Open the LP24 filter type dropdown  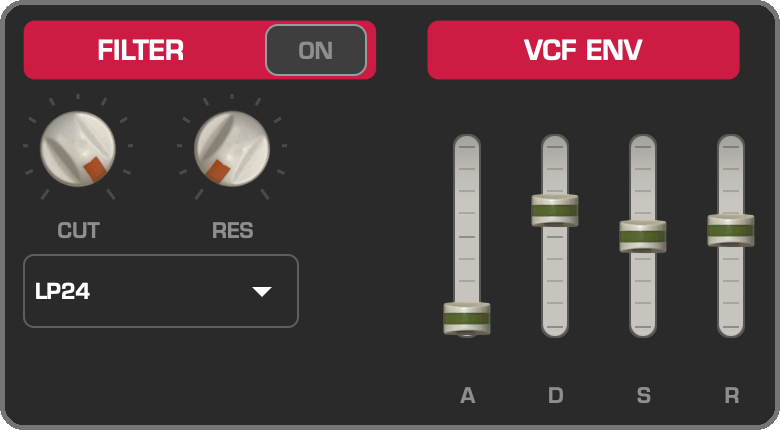click(x=161, y=291)
